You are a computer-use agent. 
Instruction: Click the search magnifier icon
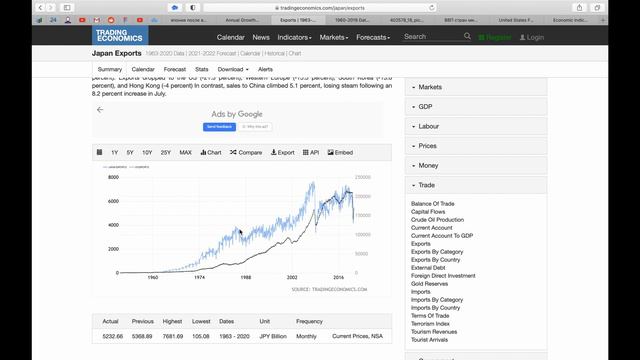(x=467, y=36)
